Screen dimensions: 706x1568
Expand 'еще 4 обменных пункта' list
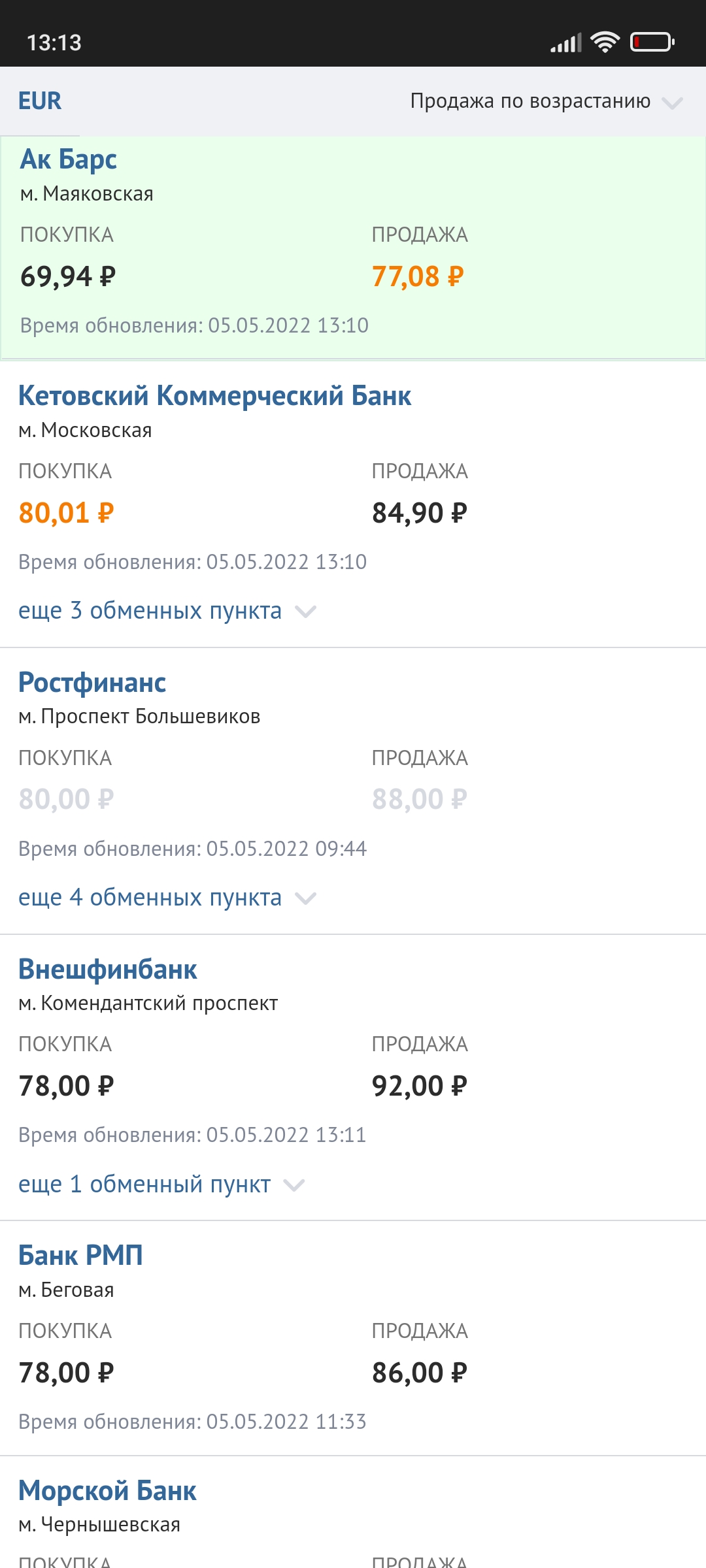point(167,898)
